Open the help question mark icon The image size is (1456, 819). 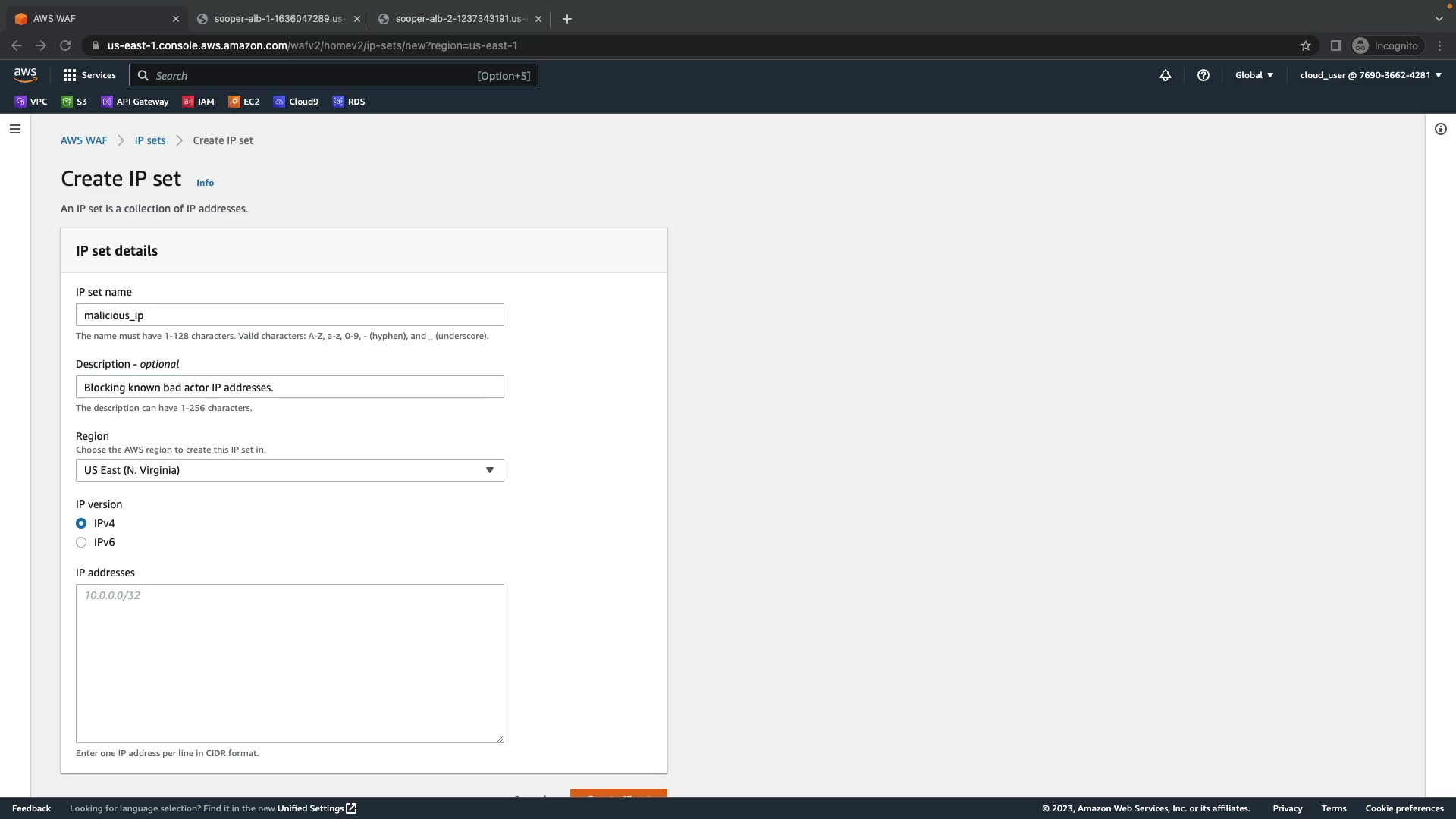[1203, 75]
